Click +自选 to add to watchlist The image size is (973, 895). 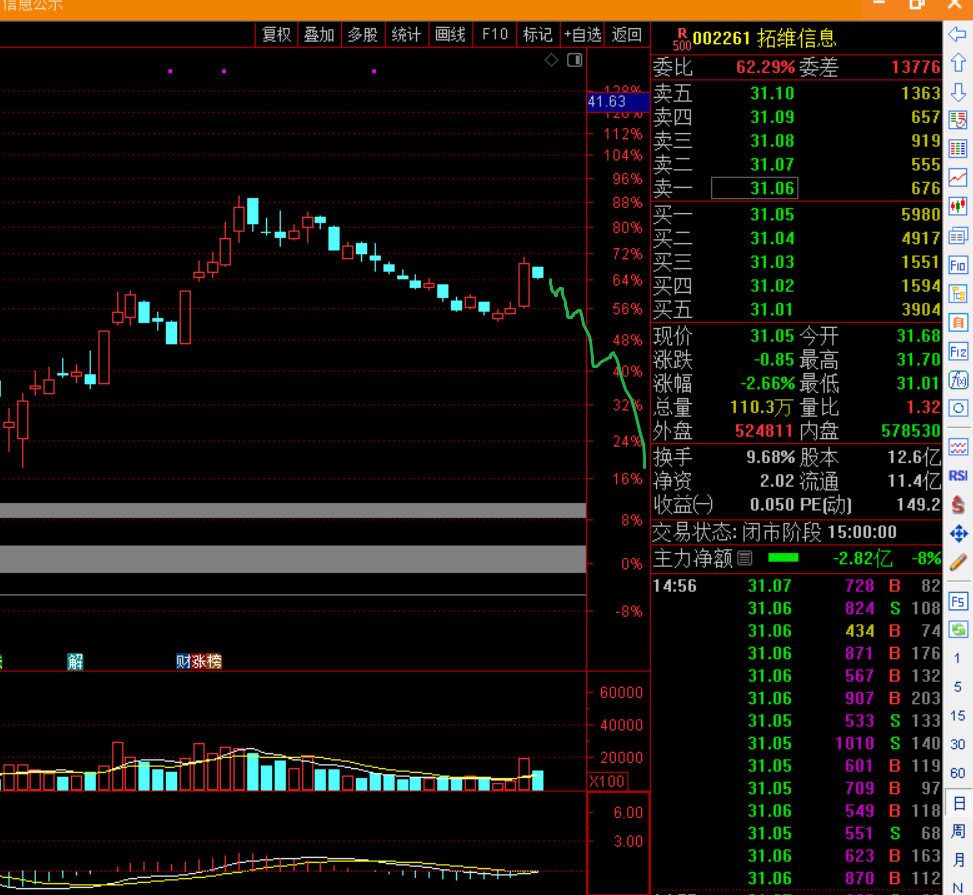tap(582, 34)
